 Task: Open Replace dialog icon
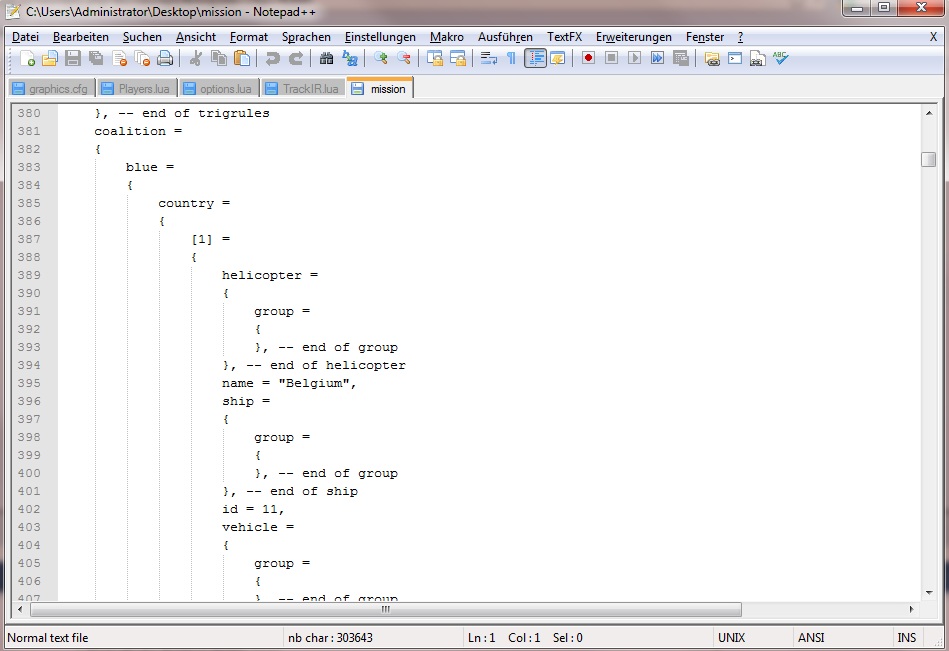(349, 58)
